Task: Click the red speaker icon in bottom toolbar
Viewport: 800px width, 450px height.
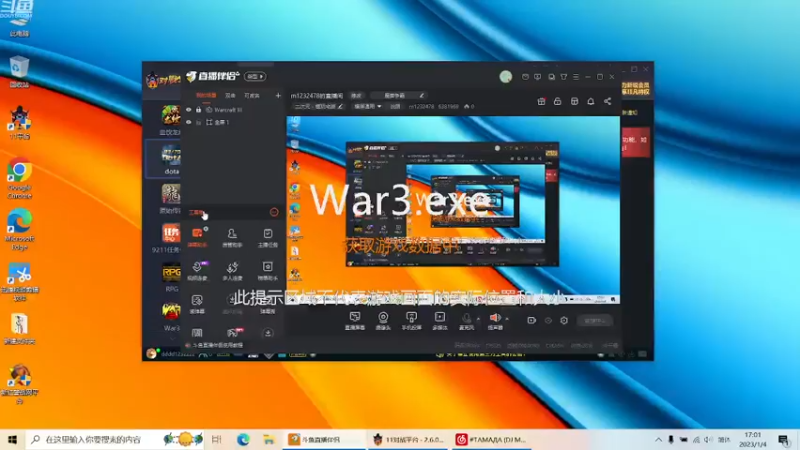Action: pos(495,318)
